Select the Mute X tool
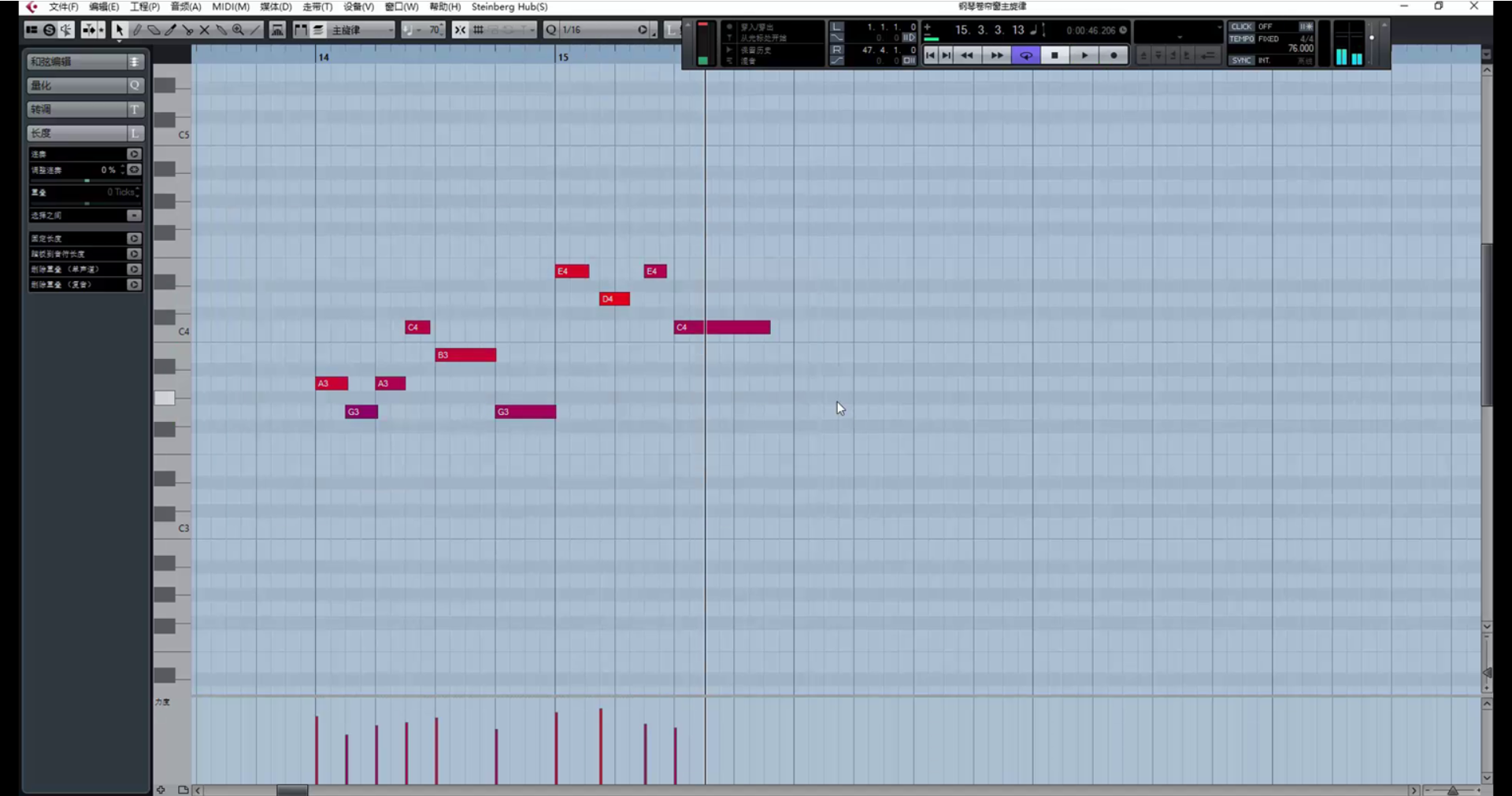The width and height of the screenshot is (1512, 796). click(x=204, y=30)
